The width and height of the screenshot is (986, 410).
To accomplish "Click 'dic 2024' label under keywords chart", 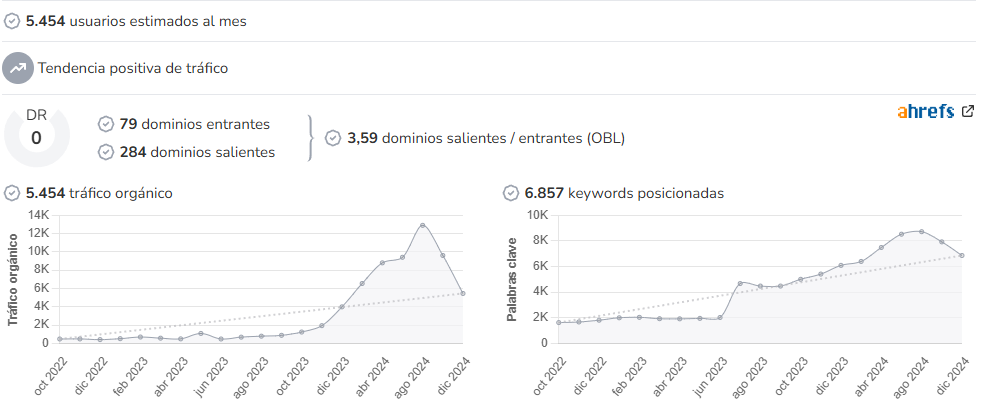I will [x=955, y=375].
